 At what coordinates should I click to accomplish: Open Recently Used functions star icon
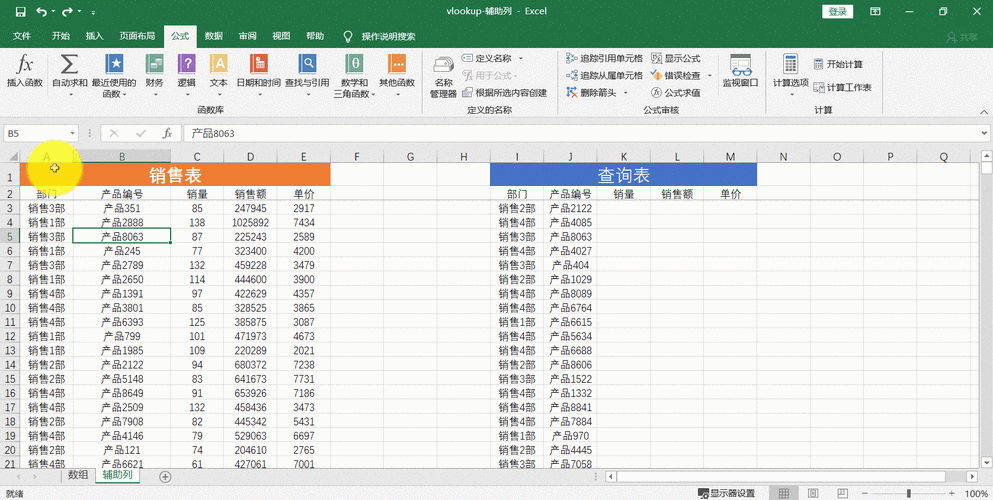(114, 65)
